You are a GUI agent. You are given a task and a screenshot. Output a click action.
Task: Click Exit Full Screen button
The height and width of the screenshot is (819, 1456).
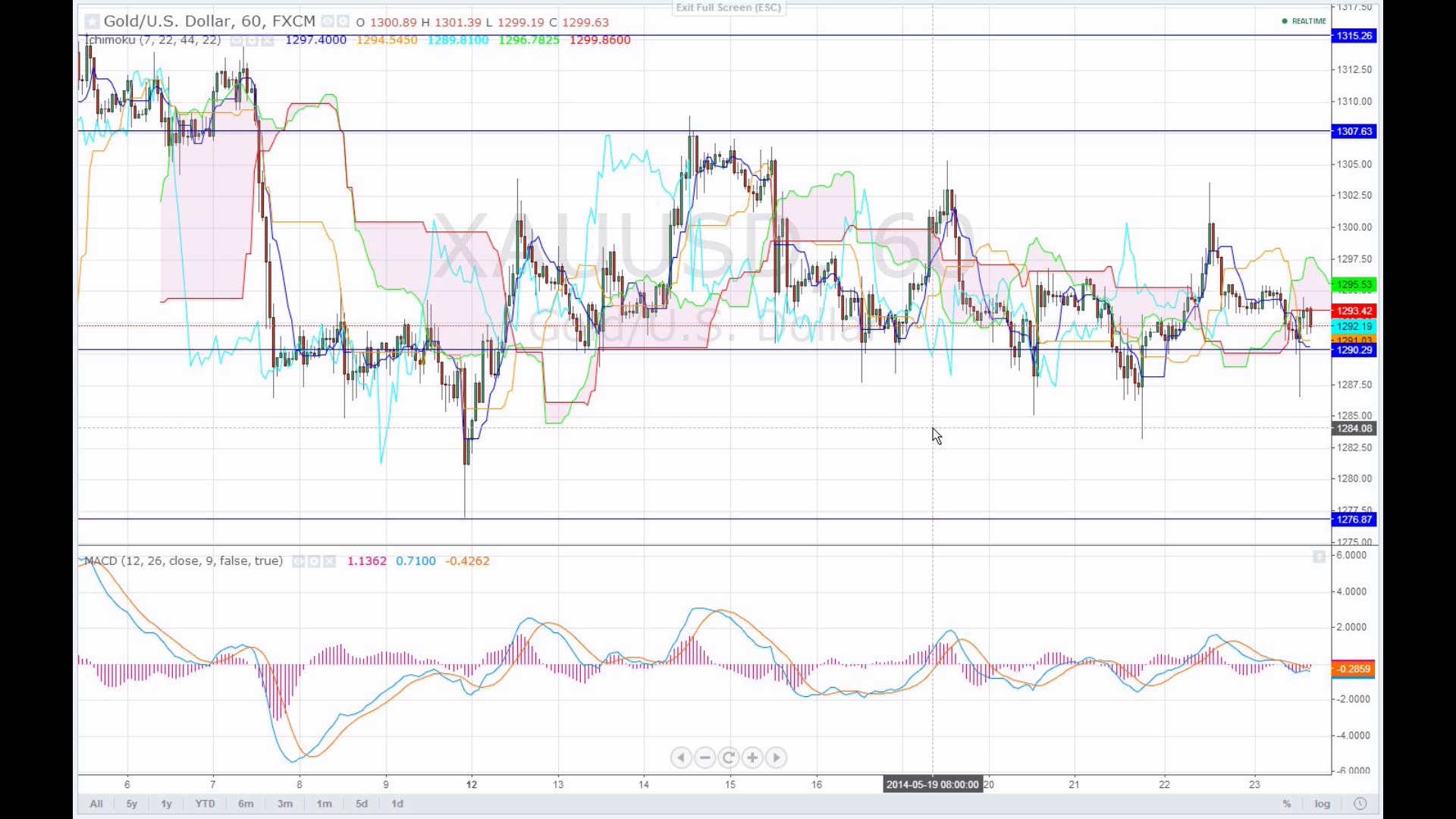(728, 8)
